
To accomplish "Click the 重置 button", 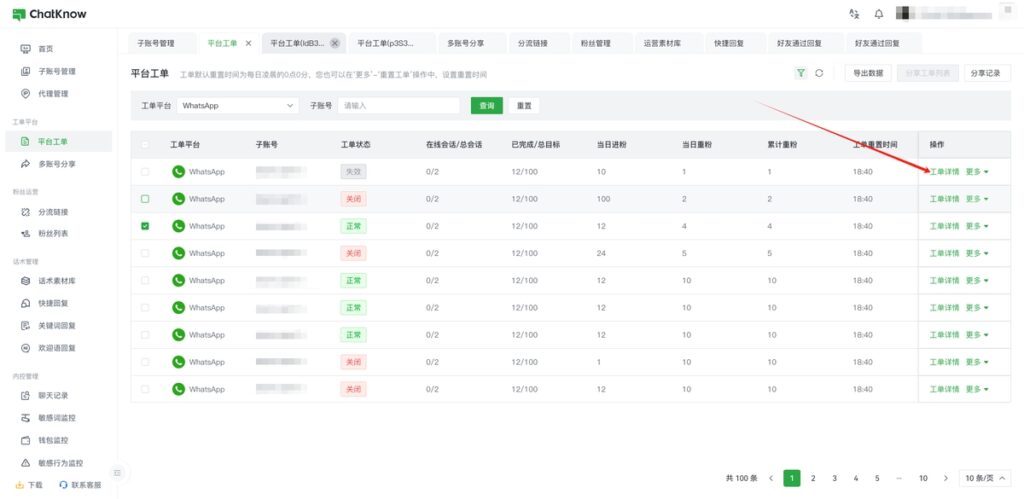I will (524, 106).
